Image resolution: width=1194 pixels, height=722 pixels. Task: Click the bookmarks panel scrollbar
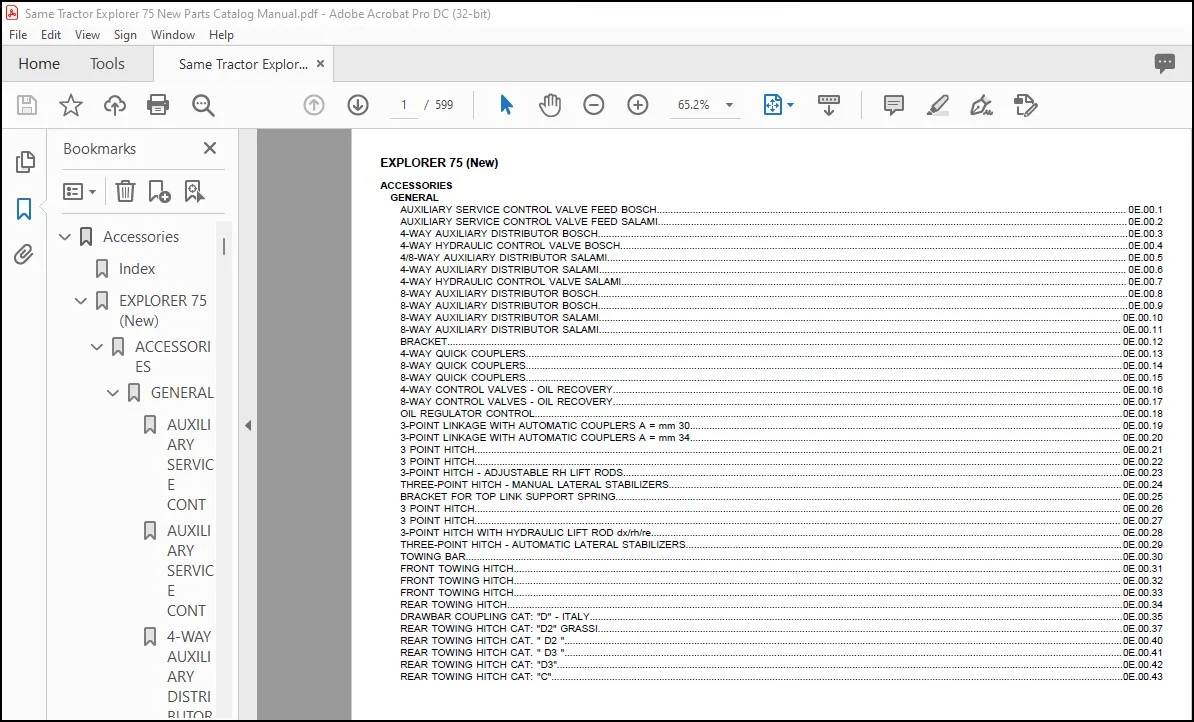click(x=224, y=247)
